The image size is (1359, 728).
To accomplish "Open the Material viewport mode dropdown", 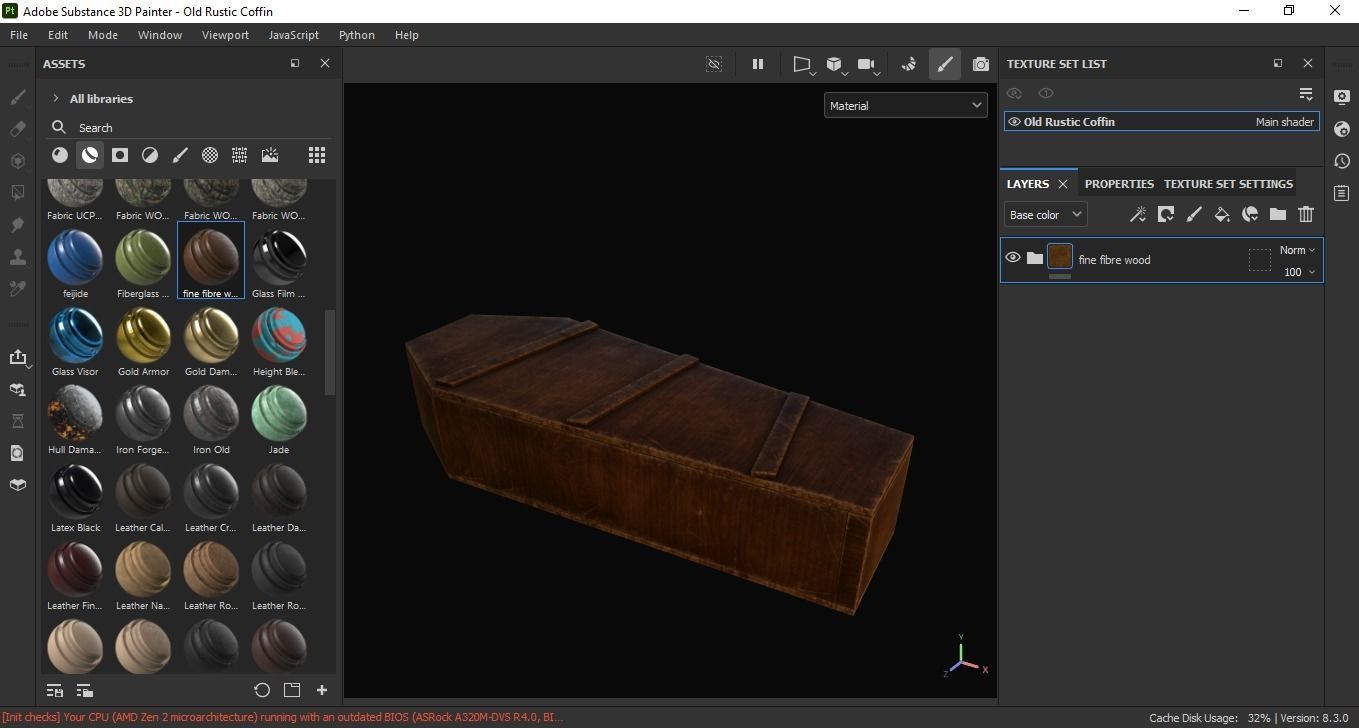I will [x=906, y=105].
